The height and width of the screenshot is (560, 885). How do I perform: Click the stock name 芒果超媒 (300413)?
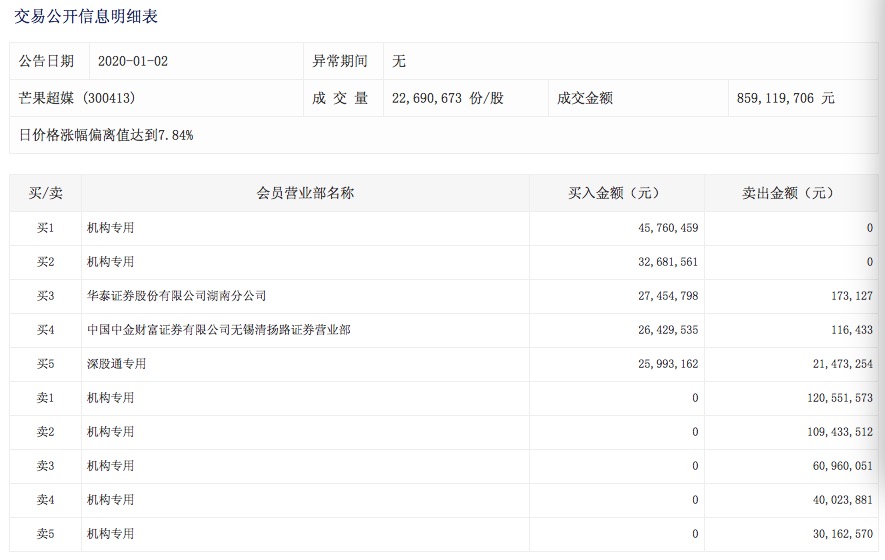click(x=77, y=98)
